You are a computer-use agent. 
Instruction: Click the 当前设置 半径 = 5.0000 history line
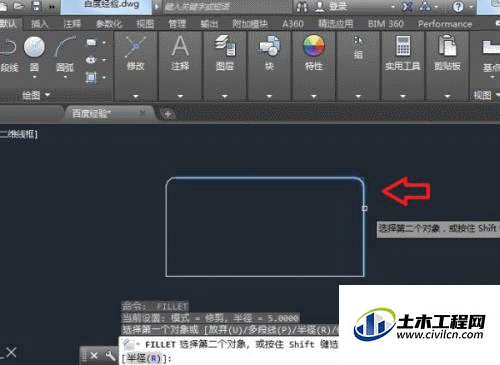click(x=210, y=318)
